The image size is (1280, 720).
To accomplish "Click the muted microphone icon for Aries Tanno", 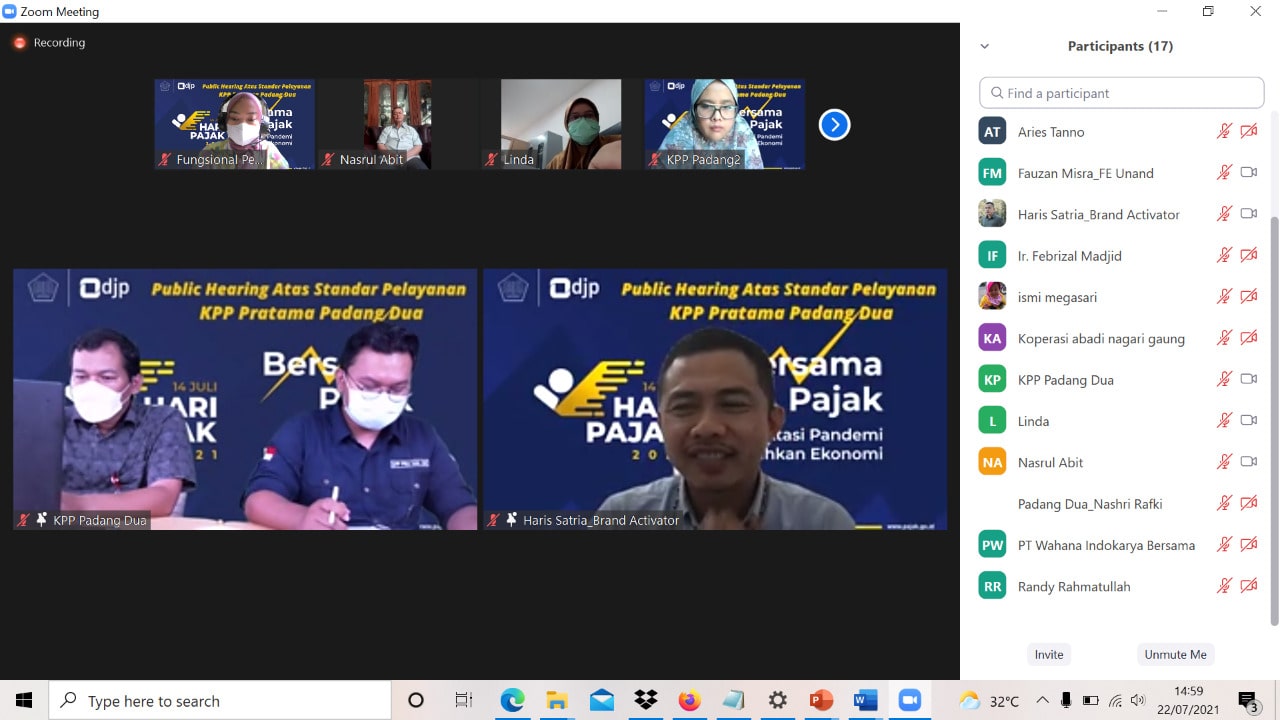I will point(1224,131).
